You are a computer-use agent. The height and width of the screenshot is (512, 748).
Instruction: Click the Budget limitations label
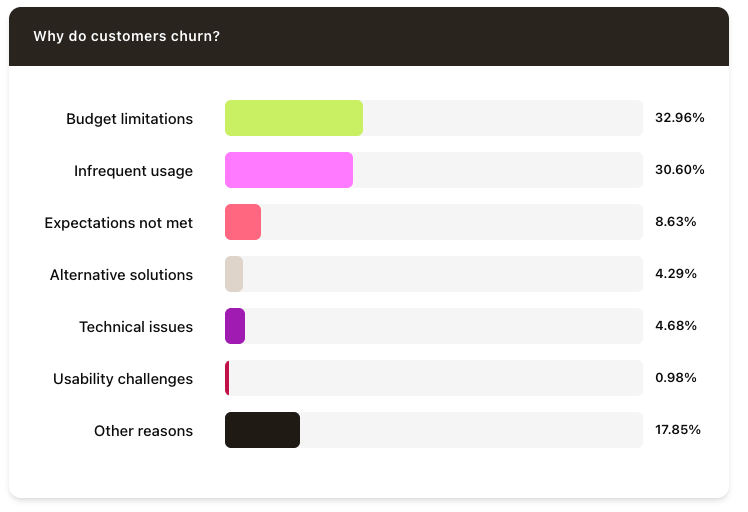click(129, 119)
